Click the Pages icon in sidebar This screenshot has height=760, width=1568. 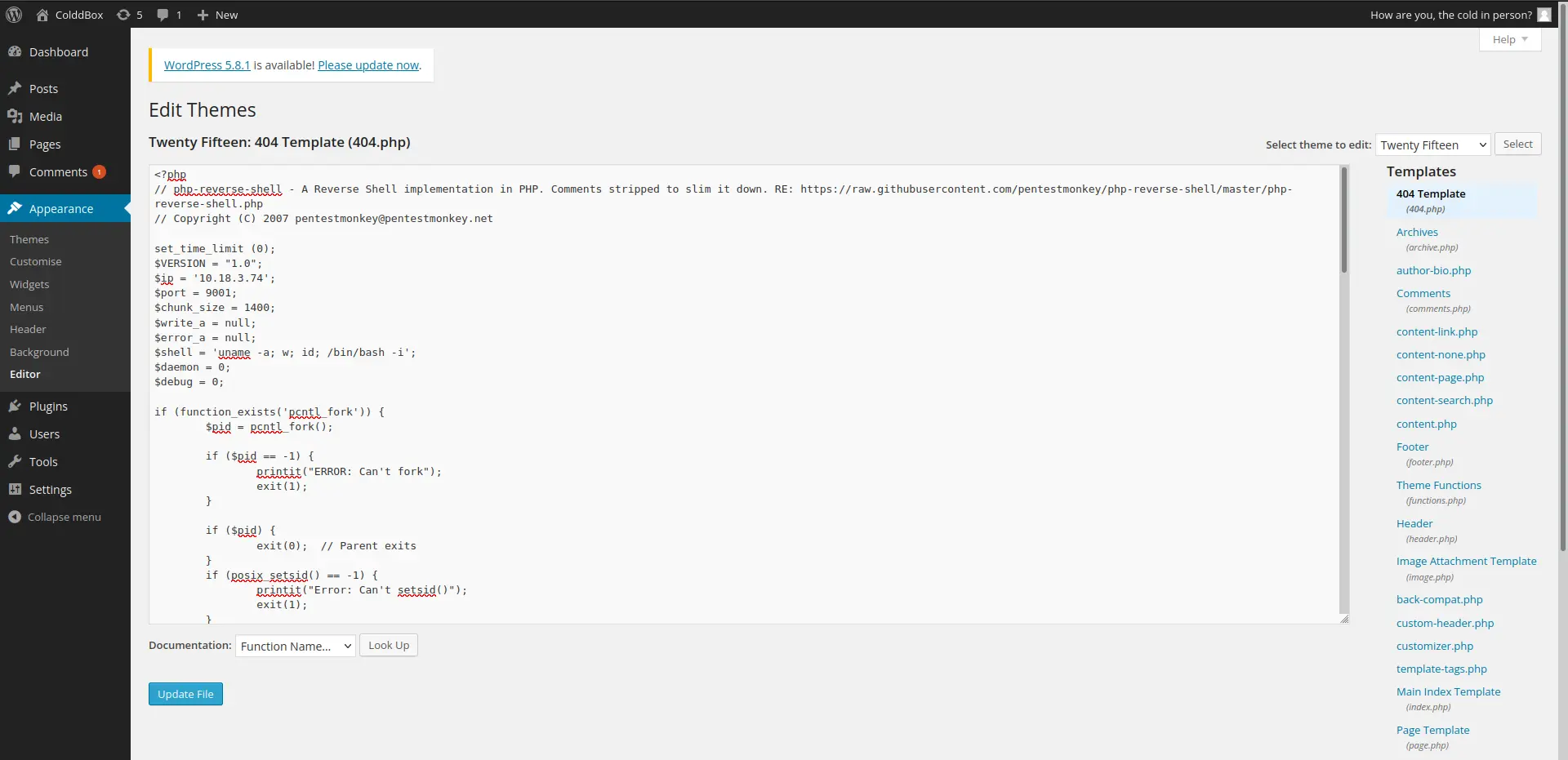(15, 144)
